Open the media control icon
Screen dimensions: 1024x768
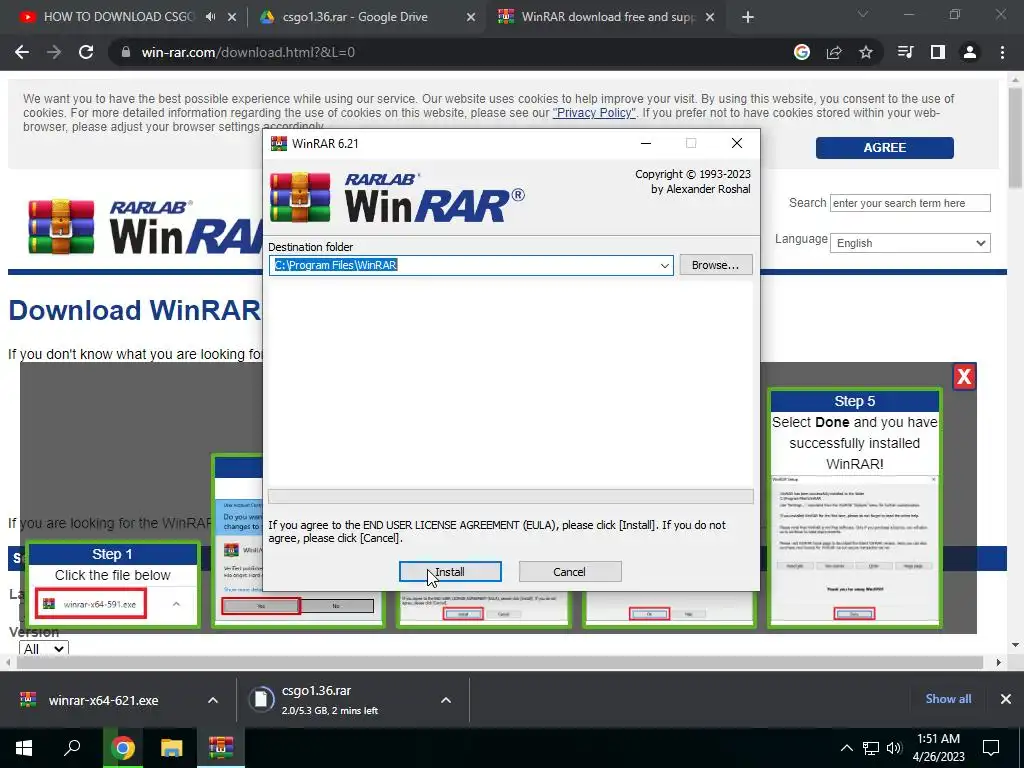tap(906, 52)
